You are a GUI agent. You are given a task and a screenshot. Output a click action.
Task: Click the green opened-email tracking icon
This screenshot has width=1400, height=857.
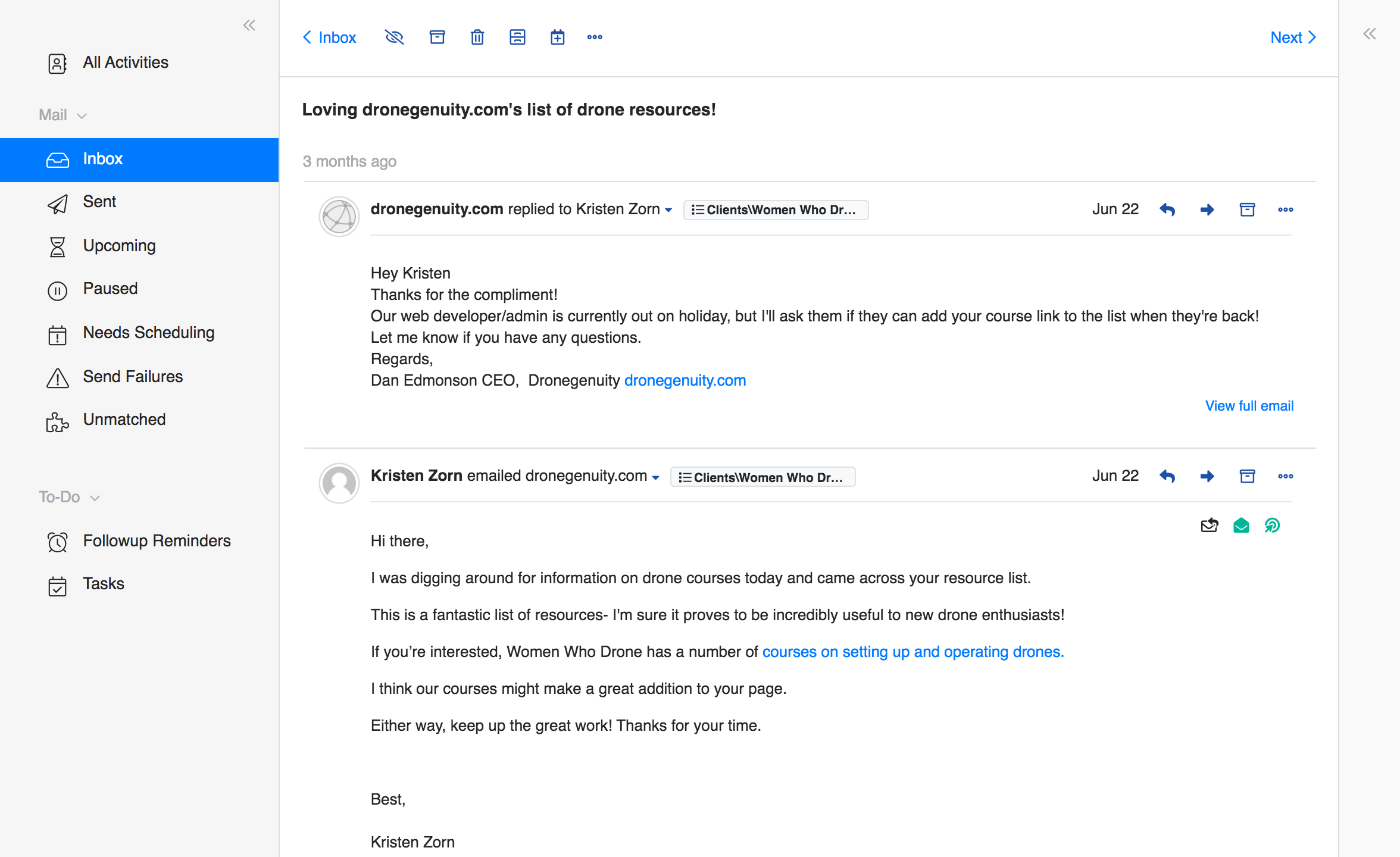click(1241, 526)
